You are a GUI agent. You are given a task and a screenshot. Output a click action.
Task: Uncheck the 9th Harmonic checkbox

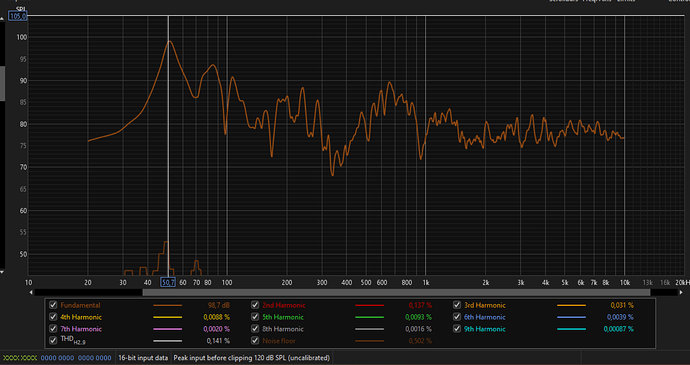coord(457,328)
